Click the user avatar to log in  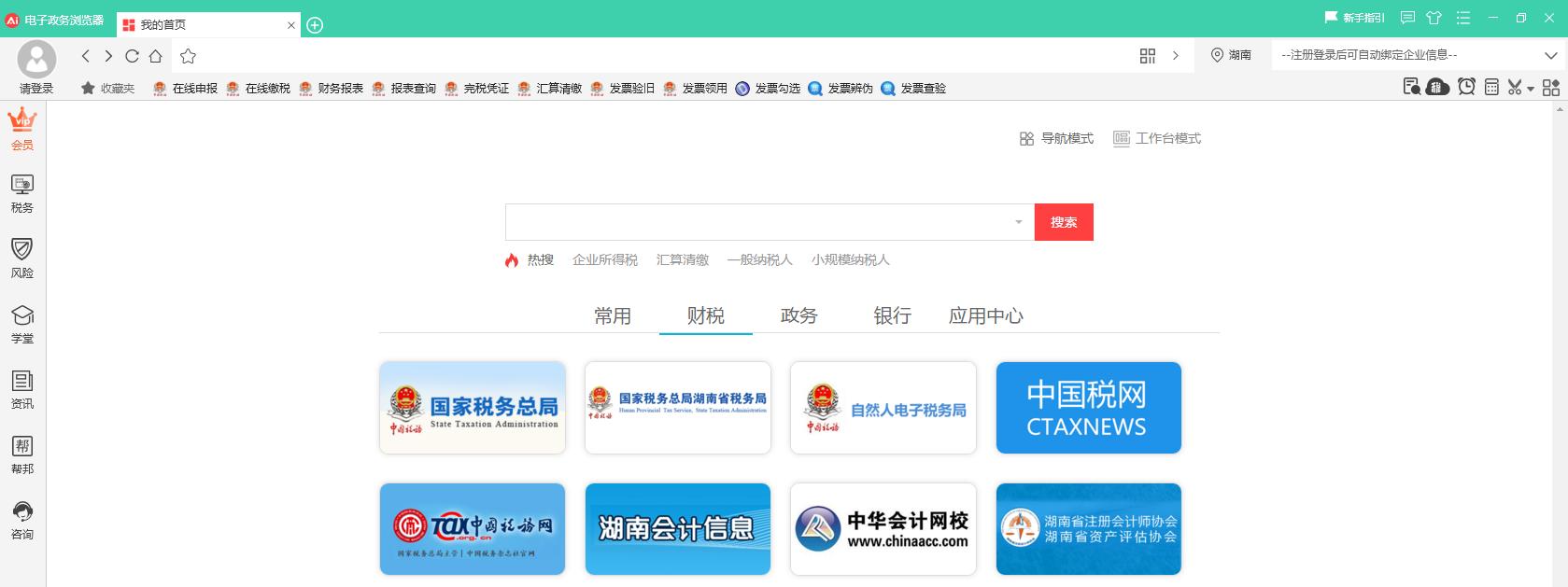click(36, 60)
